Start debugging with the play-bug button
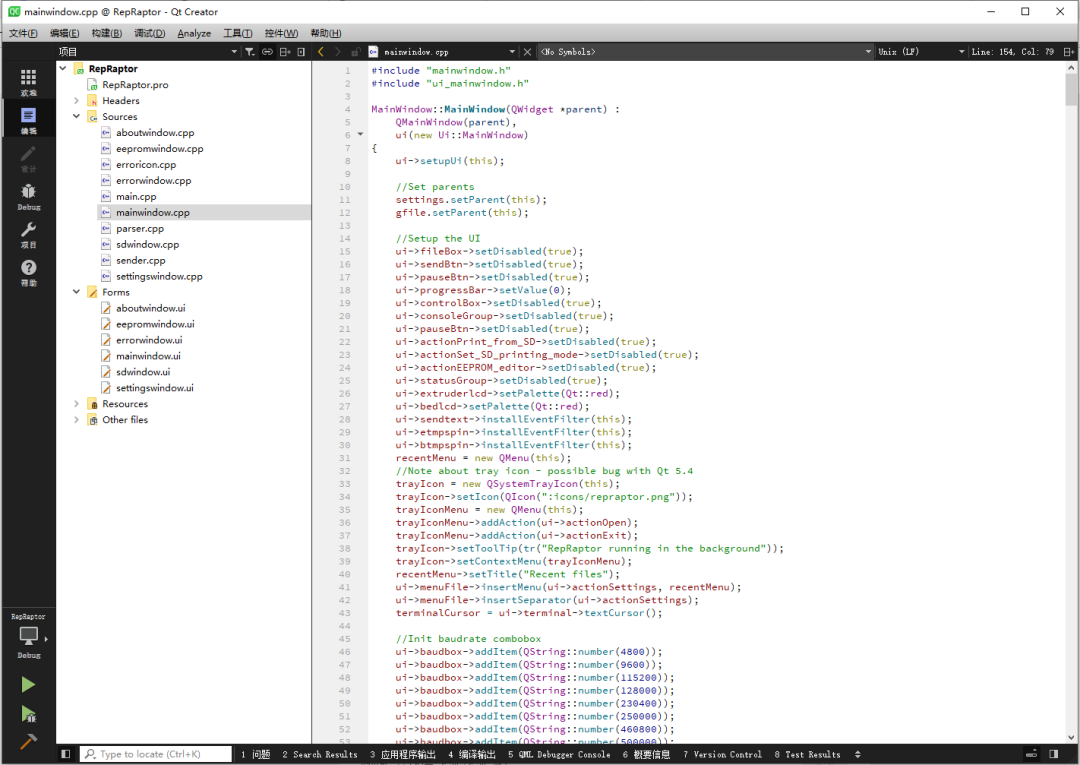The height and width of the screenshot is (765, 1080). click(28, 713)
